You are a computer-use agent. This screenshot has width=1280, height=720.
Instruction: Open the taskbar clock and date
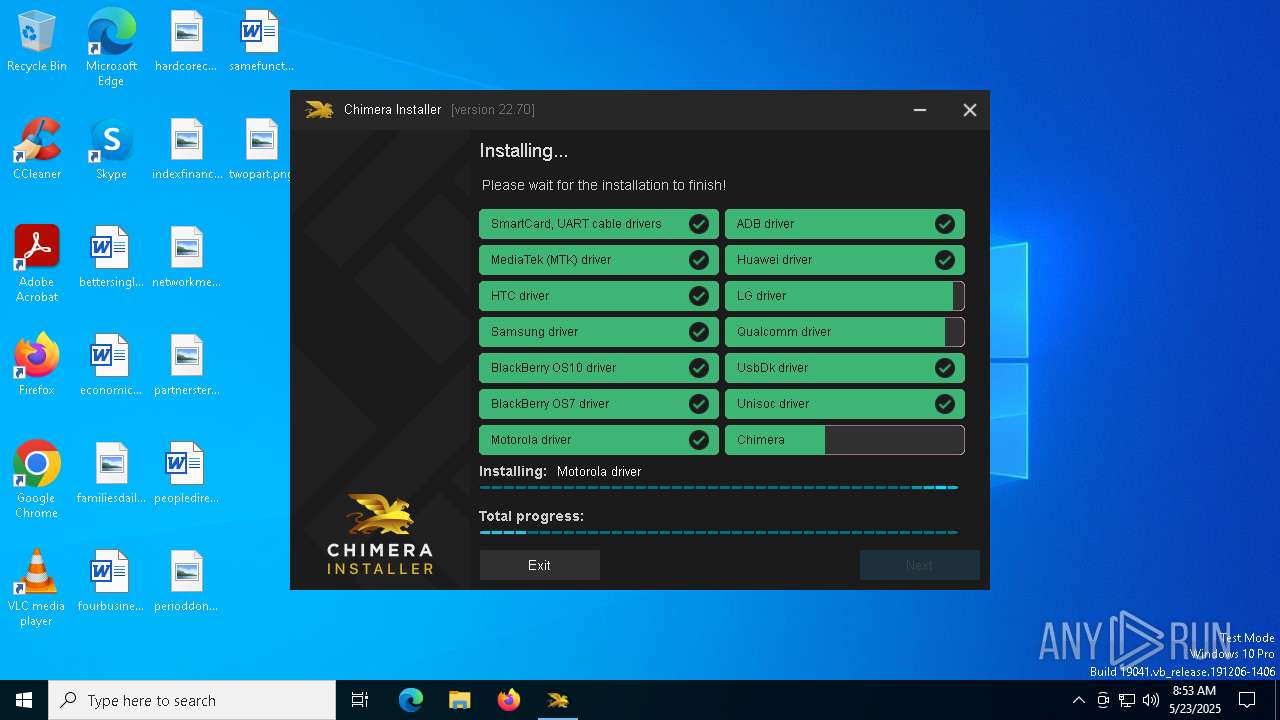click(1195, 700)
